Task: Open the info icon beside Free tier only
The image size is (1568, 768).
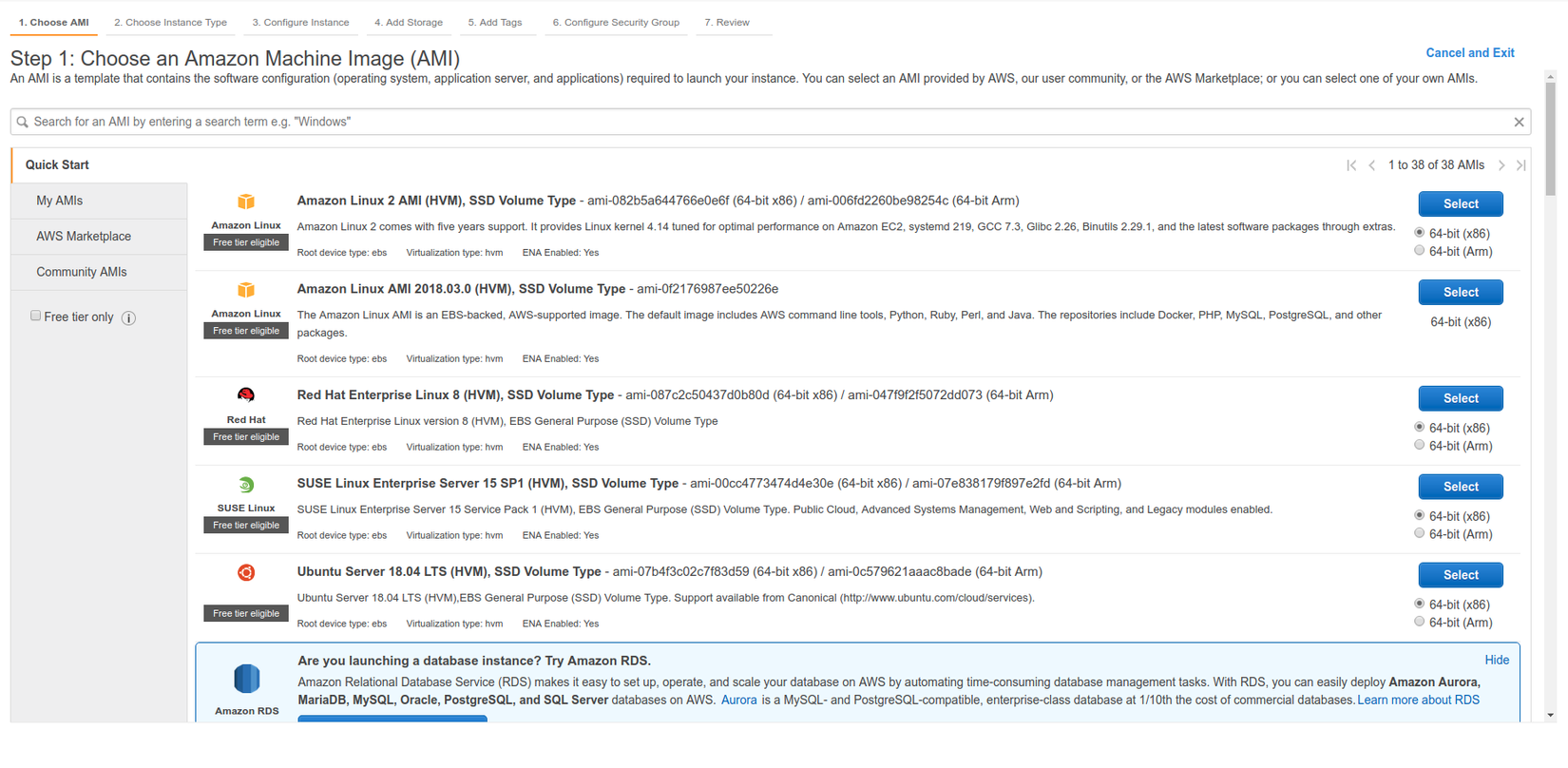Action: click(x=129, y=318)
